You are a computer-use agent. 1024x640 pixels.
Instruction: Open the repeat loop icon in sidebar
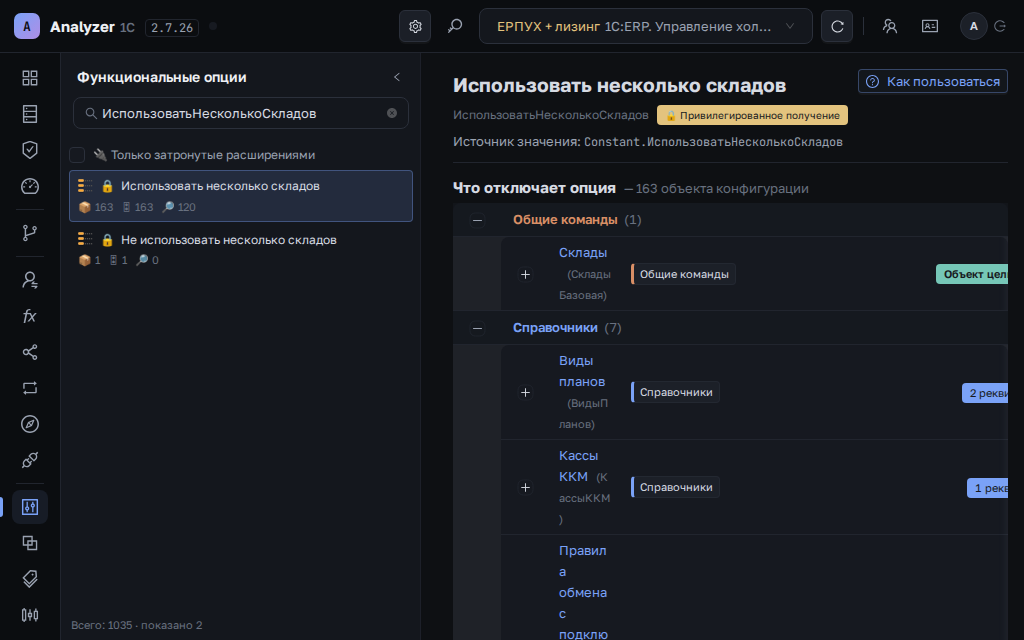(30, 388)
